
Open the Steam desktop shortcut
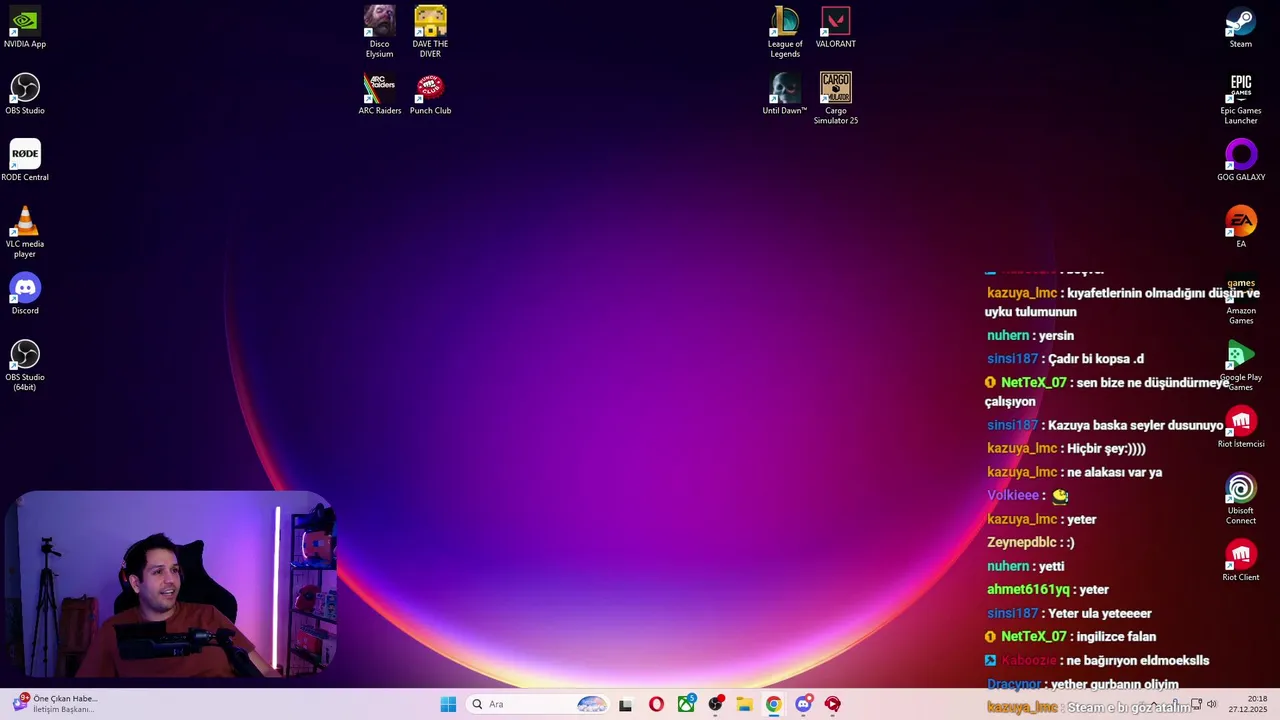(x=1241, y=28)
